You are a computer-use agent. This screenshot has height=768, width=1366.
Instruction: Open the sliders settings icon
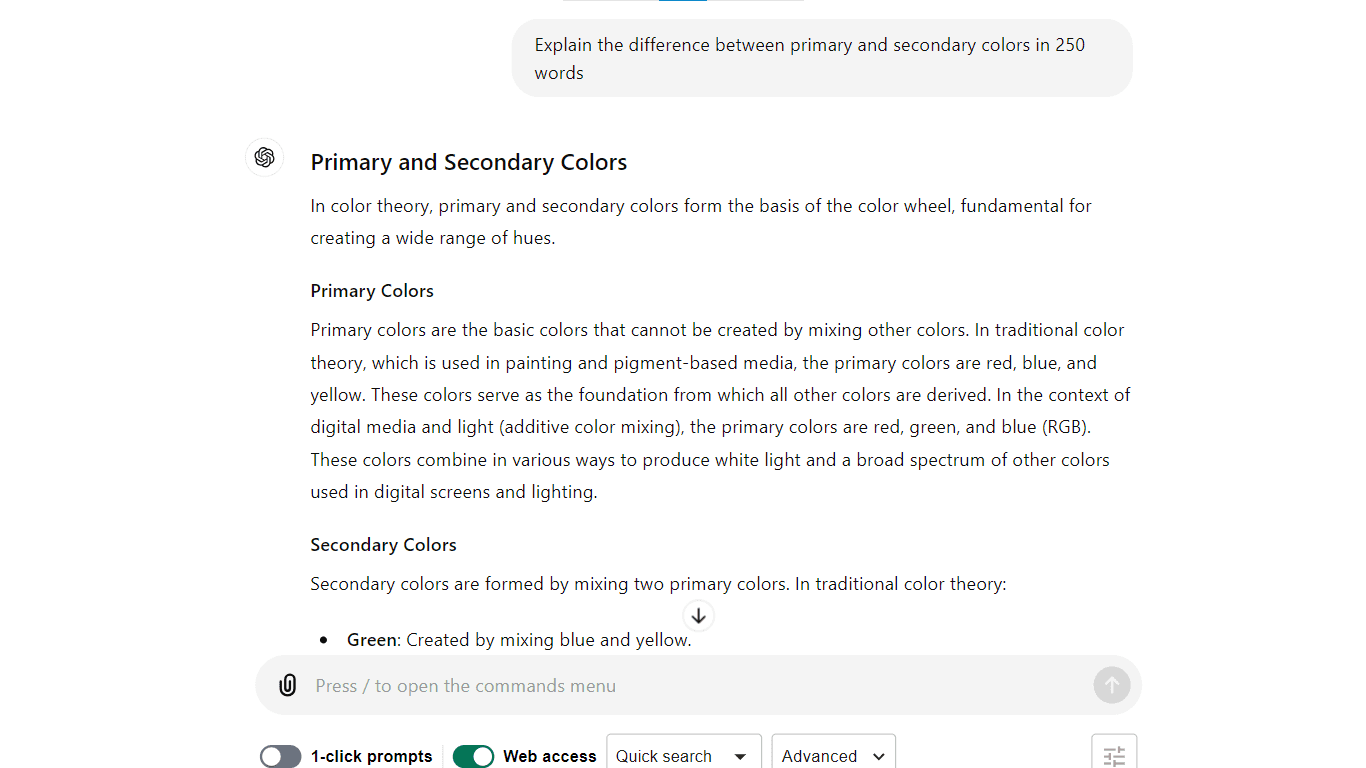[x=1114, y=756]
